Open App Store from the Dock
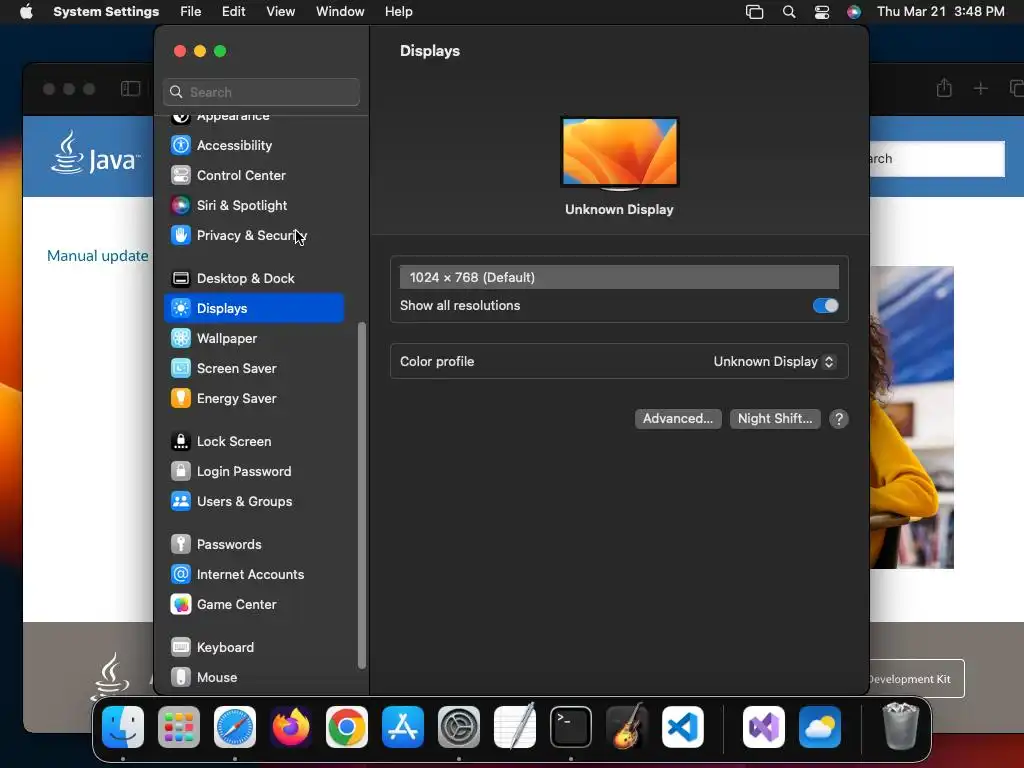Screen dimensions: 1024x768 click(403, 727)
